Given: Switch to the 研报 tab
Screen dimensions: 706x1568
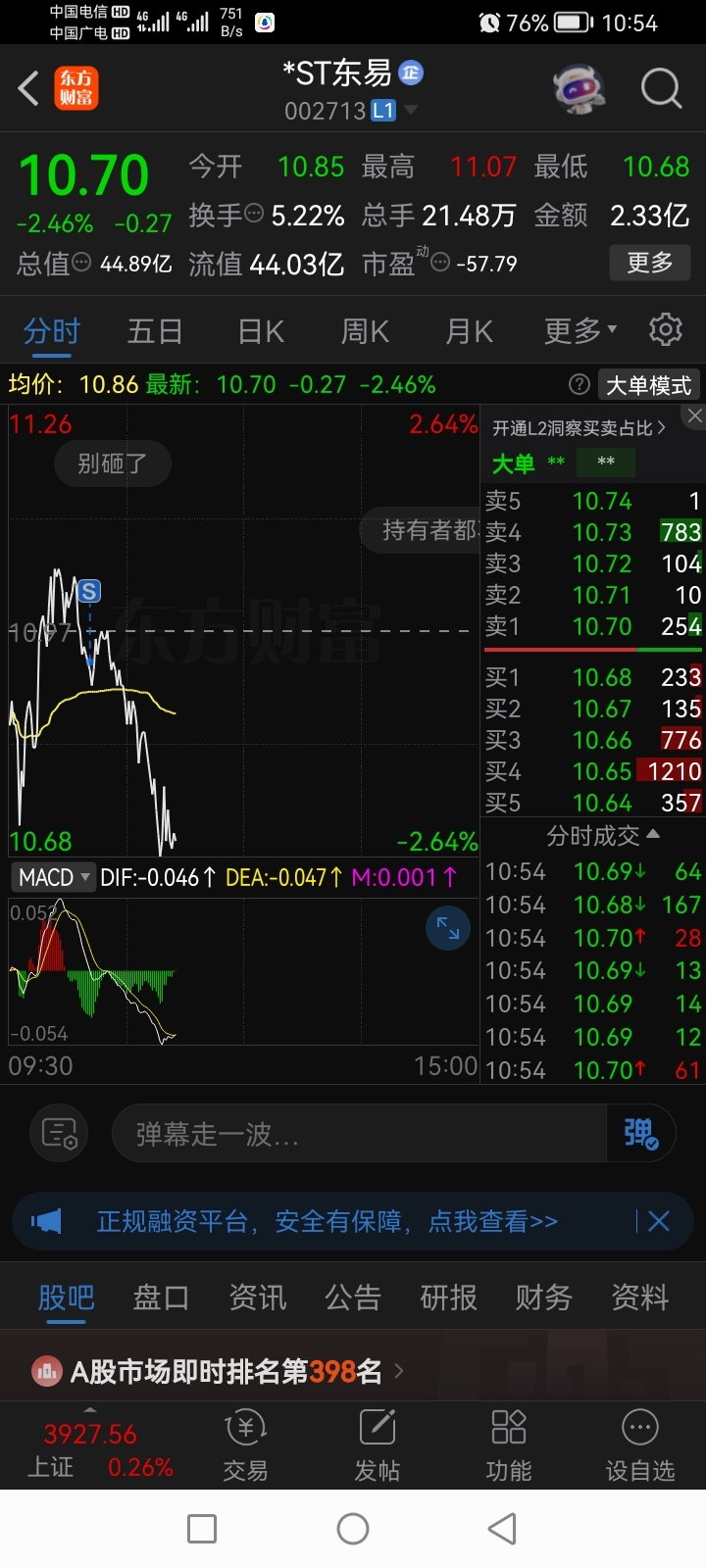Looking at the screenshot, I should pos(448,1298).
